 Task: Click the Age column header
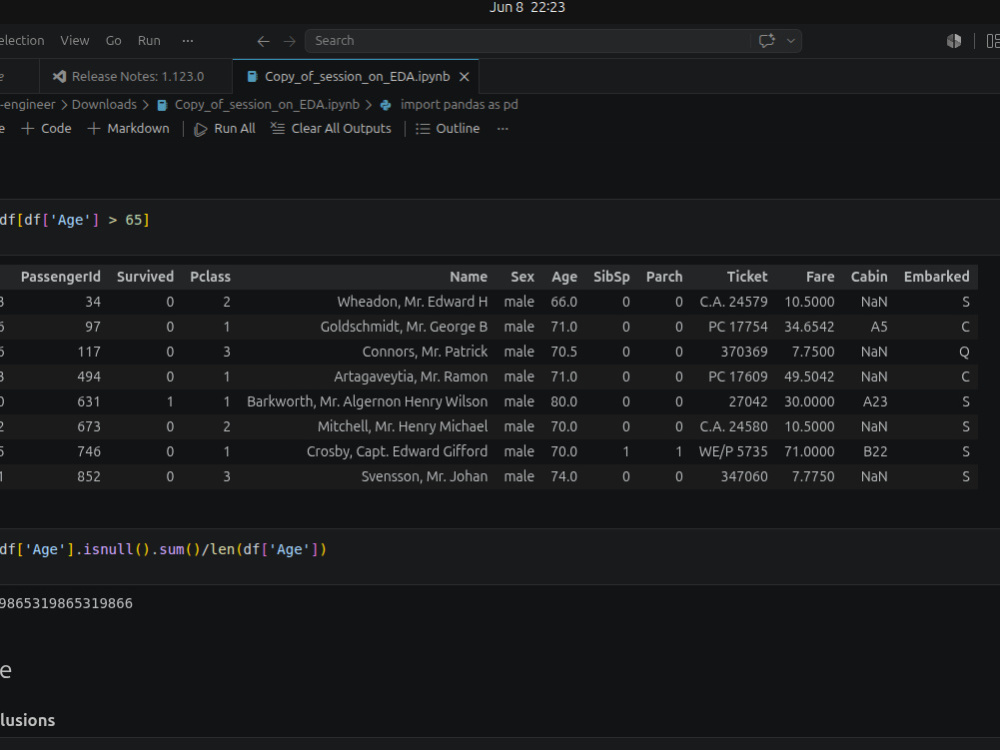point(564,277)
